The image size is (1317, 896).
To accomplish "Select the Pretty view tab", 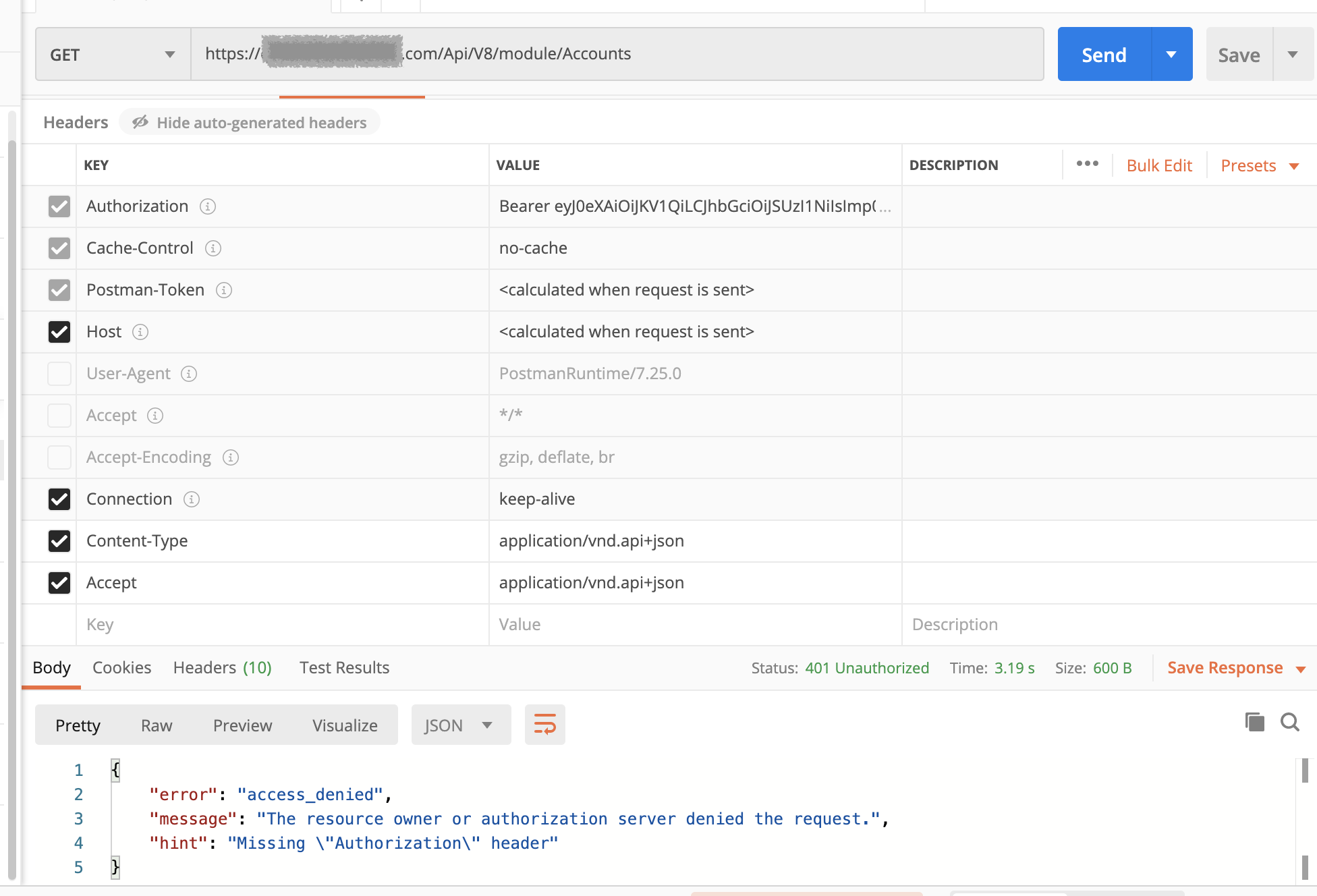I will point(78,725).
